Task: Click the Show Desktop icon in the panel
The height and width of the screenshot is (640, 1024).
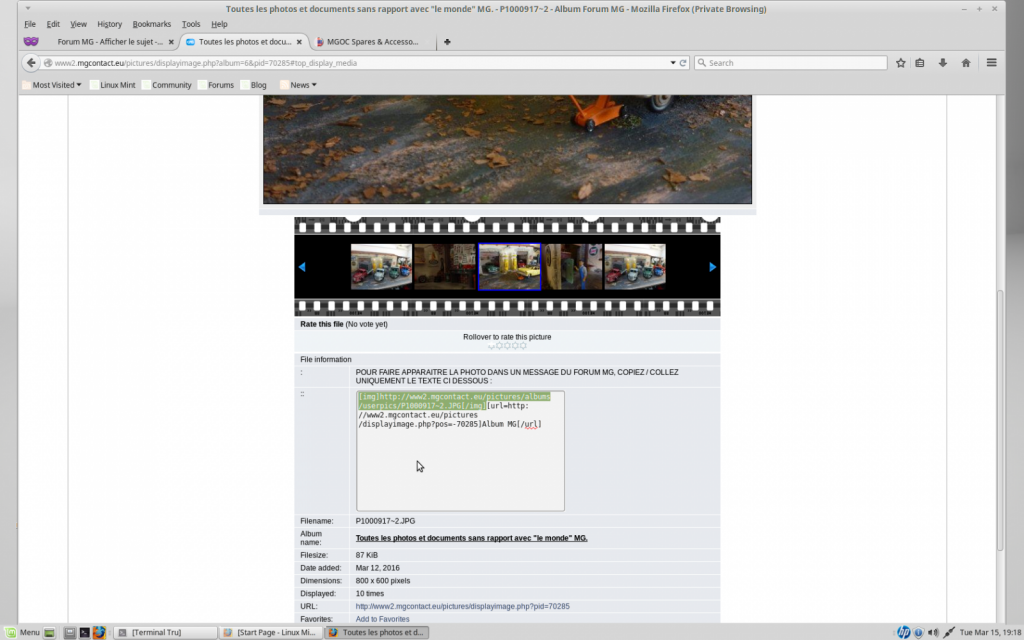Action: point(50,632)
